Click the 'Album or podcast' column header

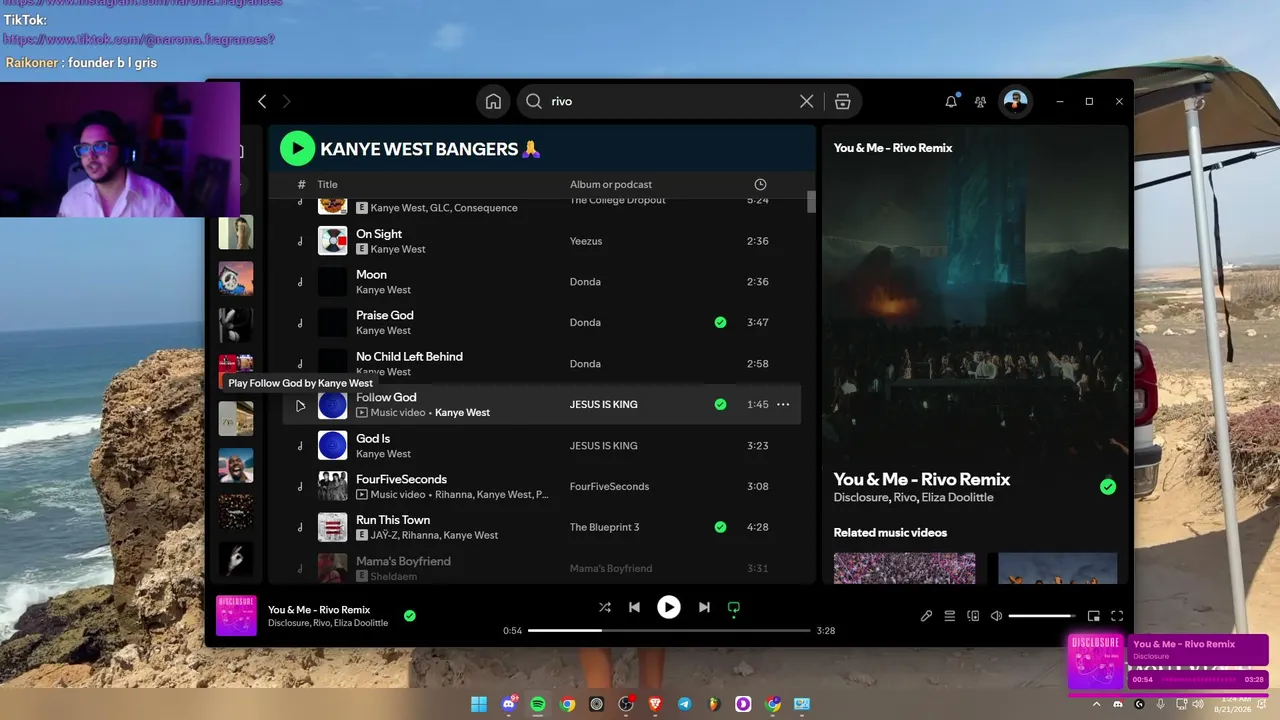point(611,184)
